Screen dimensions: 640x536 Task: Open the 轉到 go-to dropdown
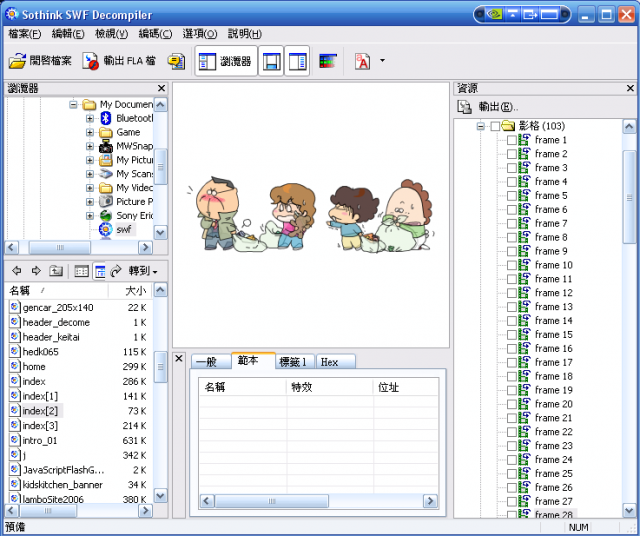point(143,271)
